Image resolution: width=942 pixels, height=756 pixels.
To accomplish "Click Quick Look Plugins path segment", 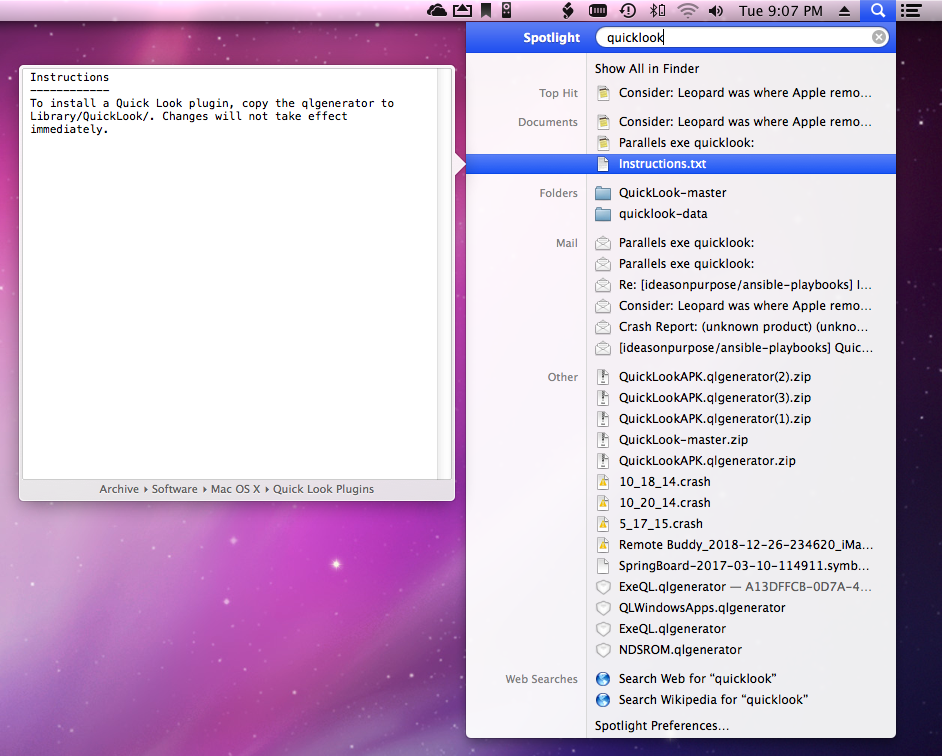I will pyautogui.click(x=323, y=489).
